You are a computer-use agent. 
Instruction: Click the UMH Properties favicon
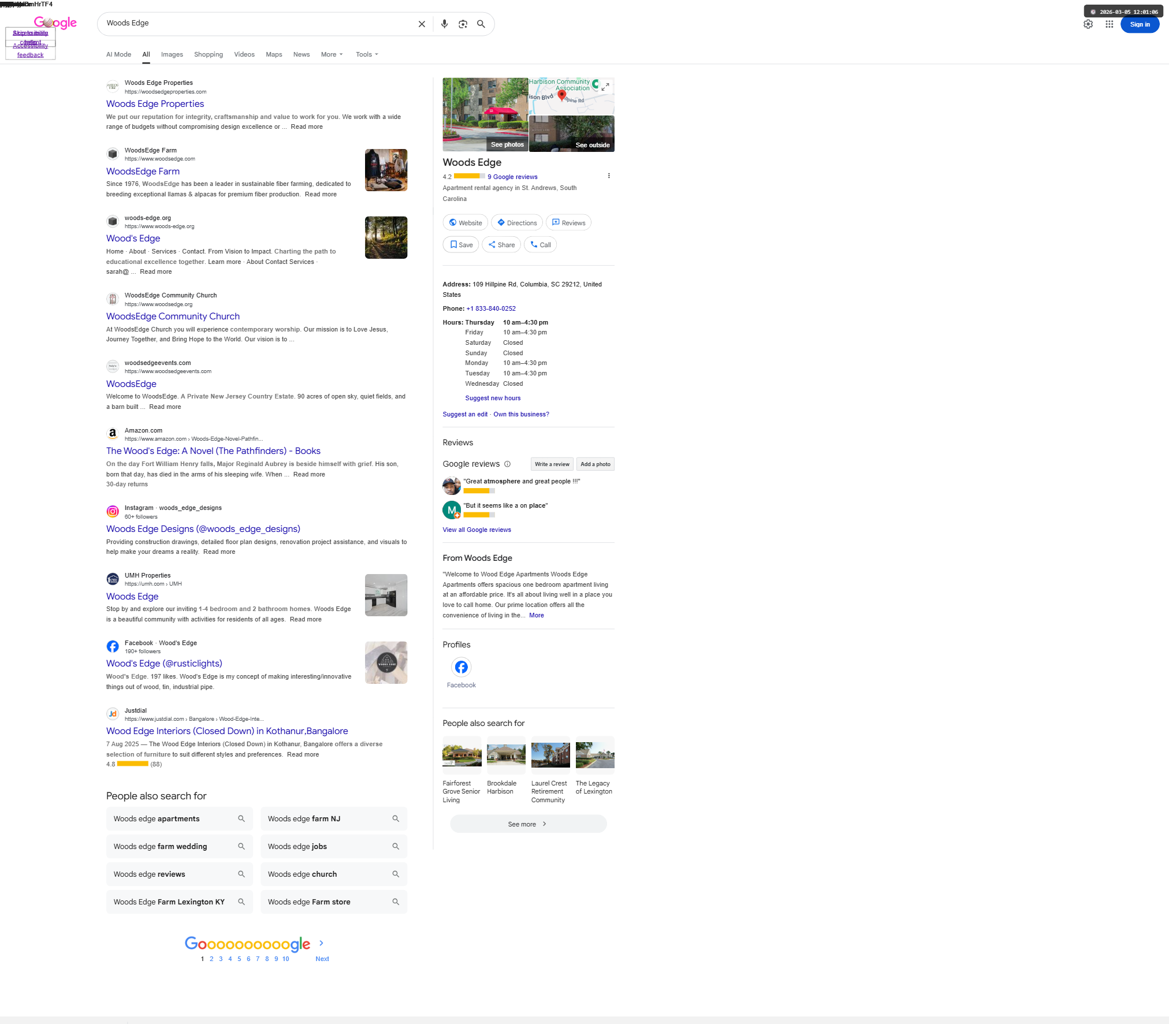click(x=113, y=579)
